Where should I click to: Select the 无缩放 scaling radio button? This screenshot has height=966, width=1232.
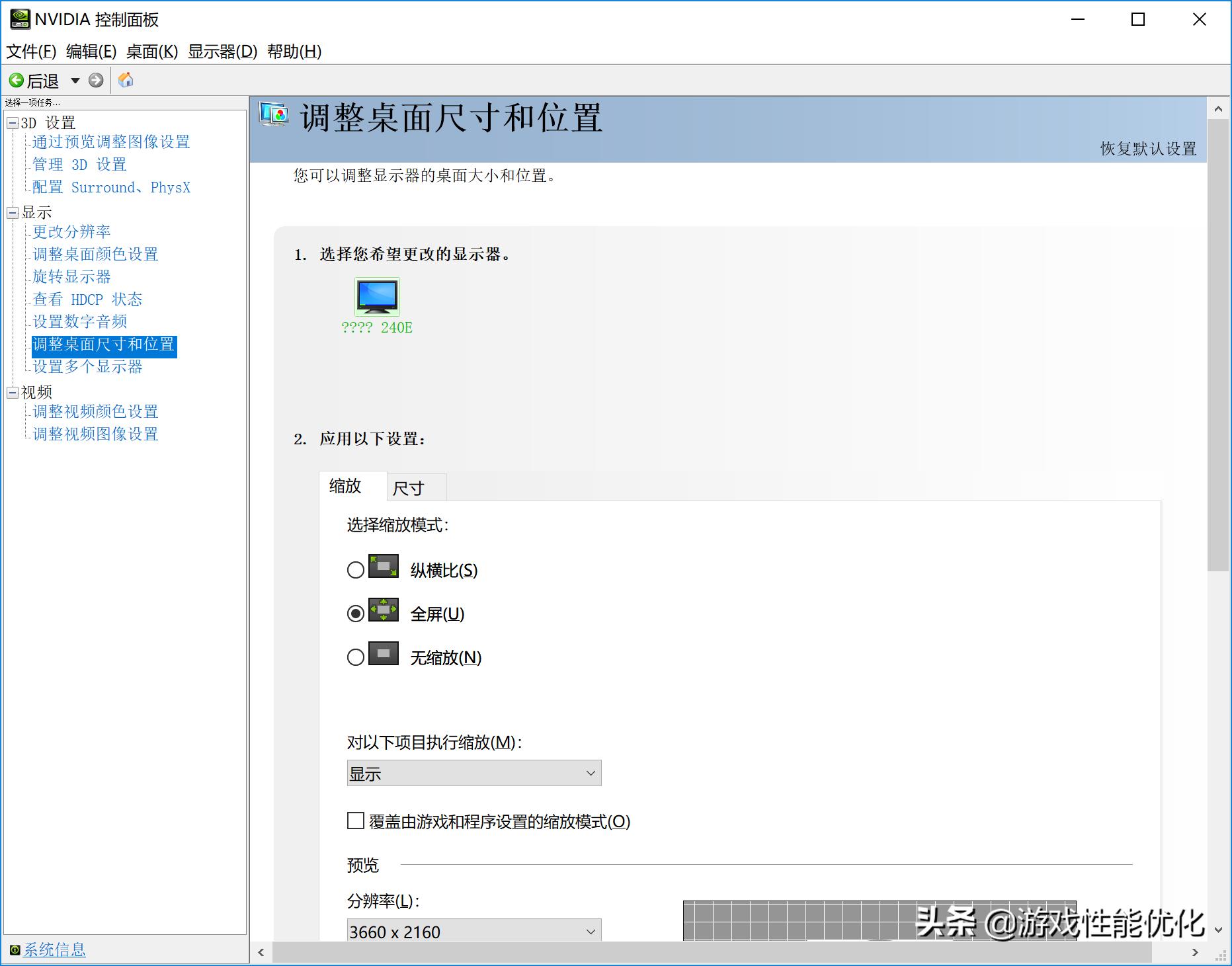tap(355, 657)
